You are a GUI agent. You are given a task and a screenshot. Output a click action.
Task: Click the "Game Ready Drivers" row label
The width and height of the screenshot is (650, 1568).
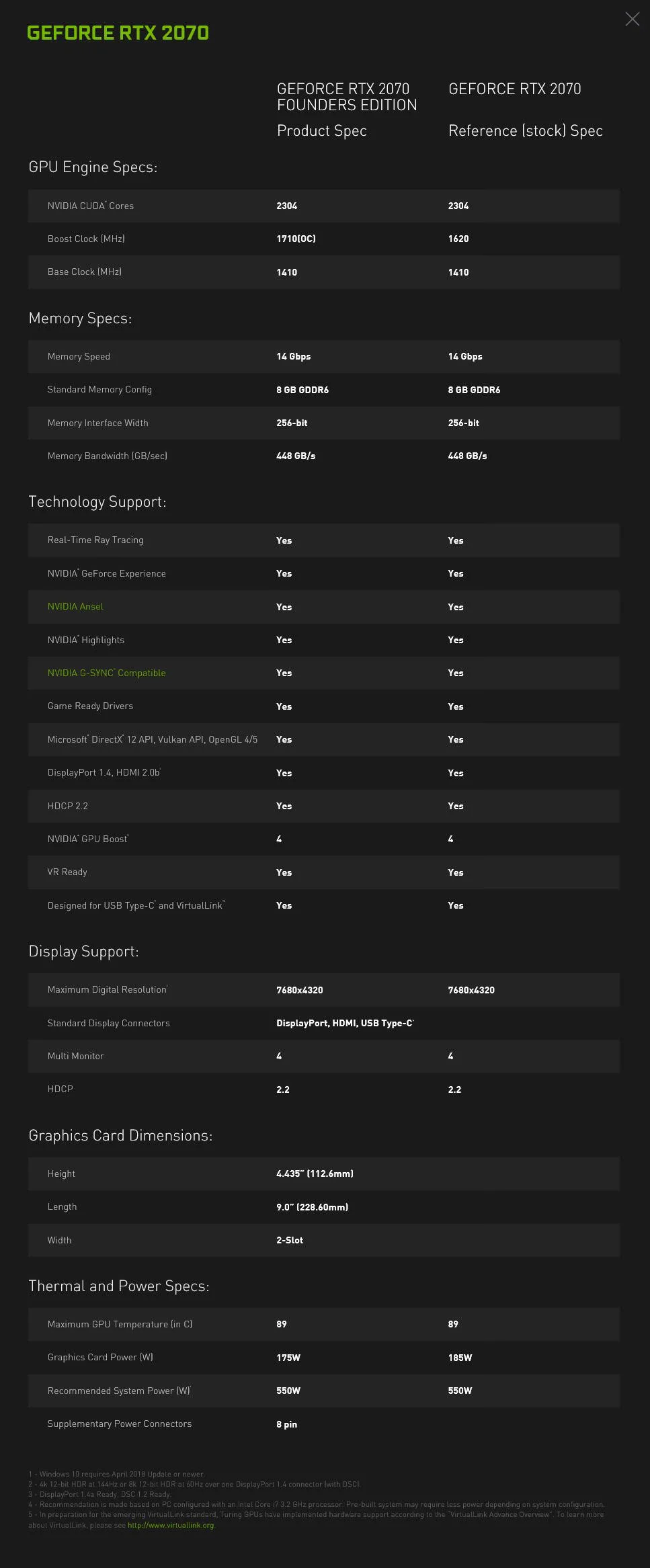click(x=90, y=706)
